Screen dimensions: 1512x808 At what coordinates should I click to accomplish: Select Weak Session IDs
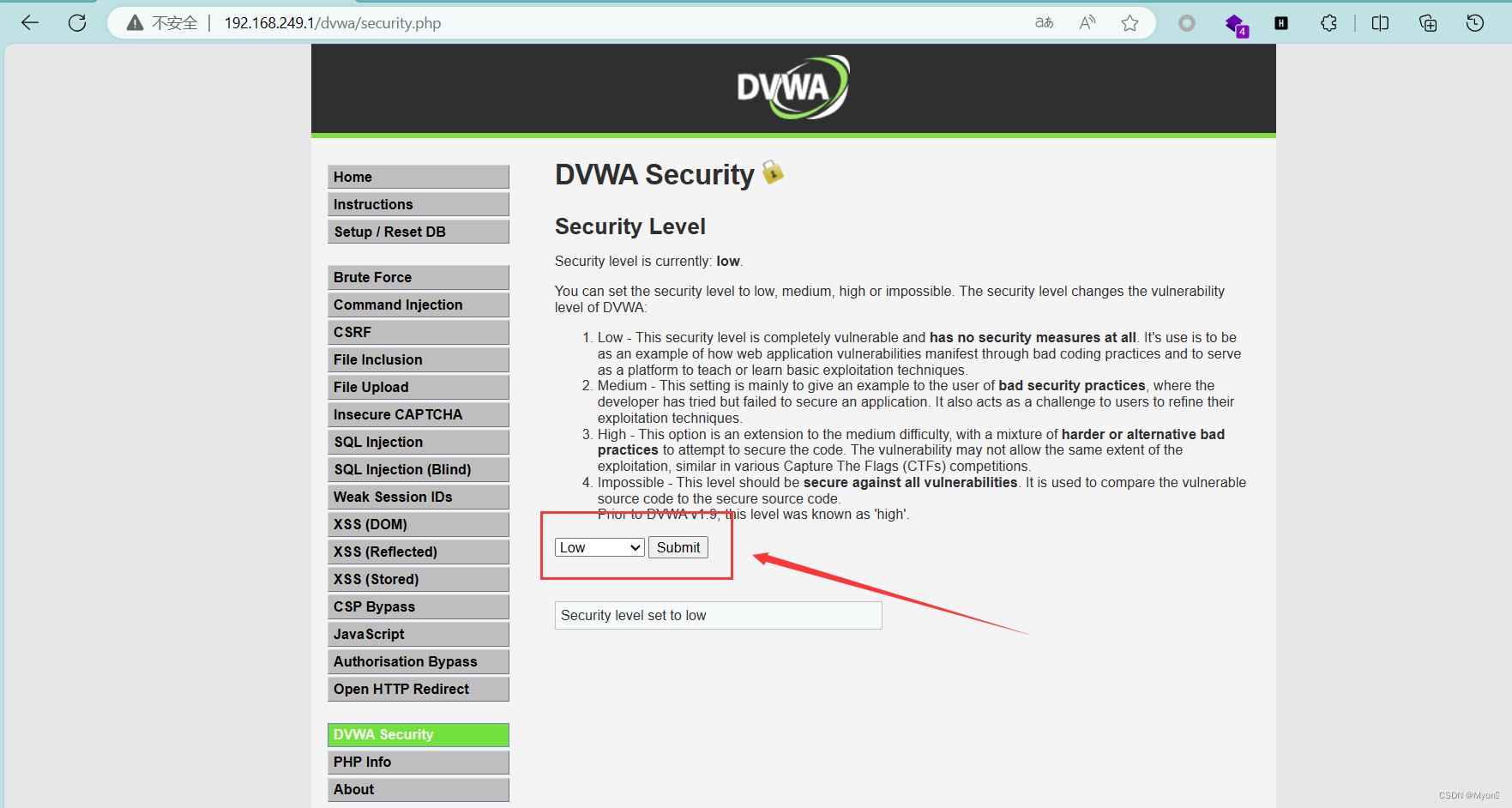(x=419, y=497)
